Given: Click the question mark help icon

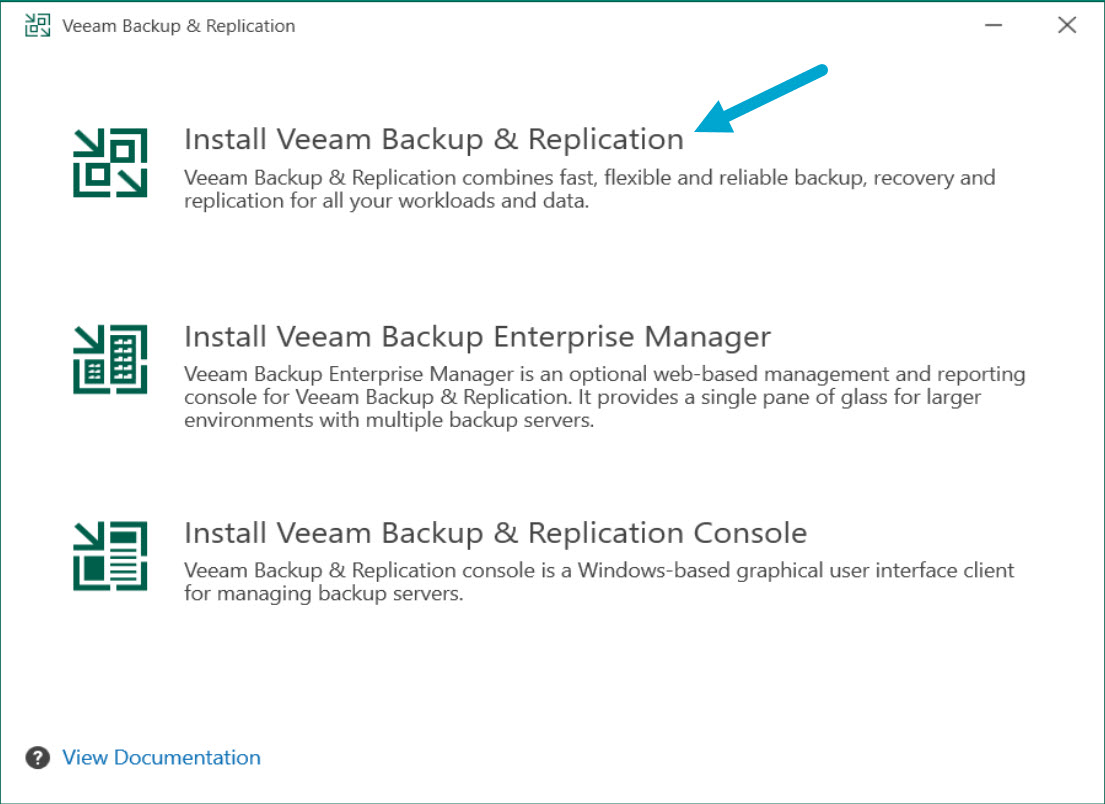Looking at the screenshot, I should [x=36, y=758].
